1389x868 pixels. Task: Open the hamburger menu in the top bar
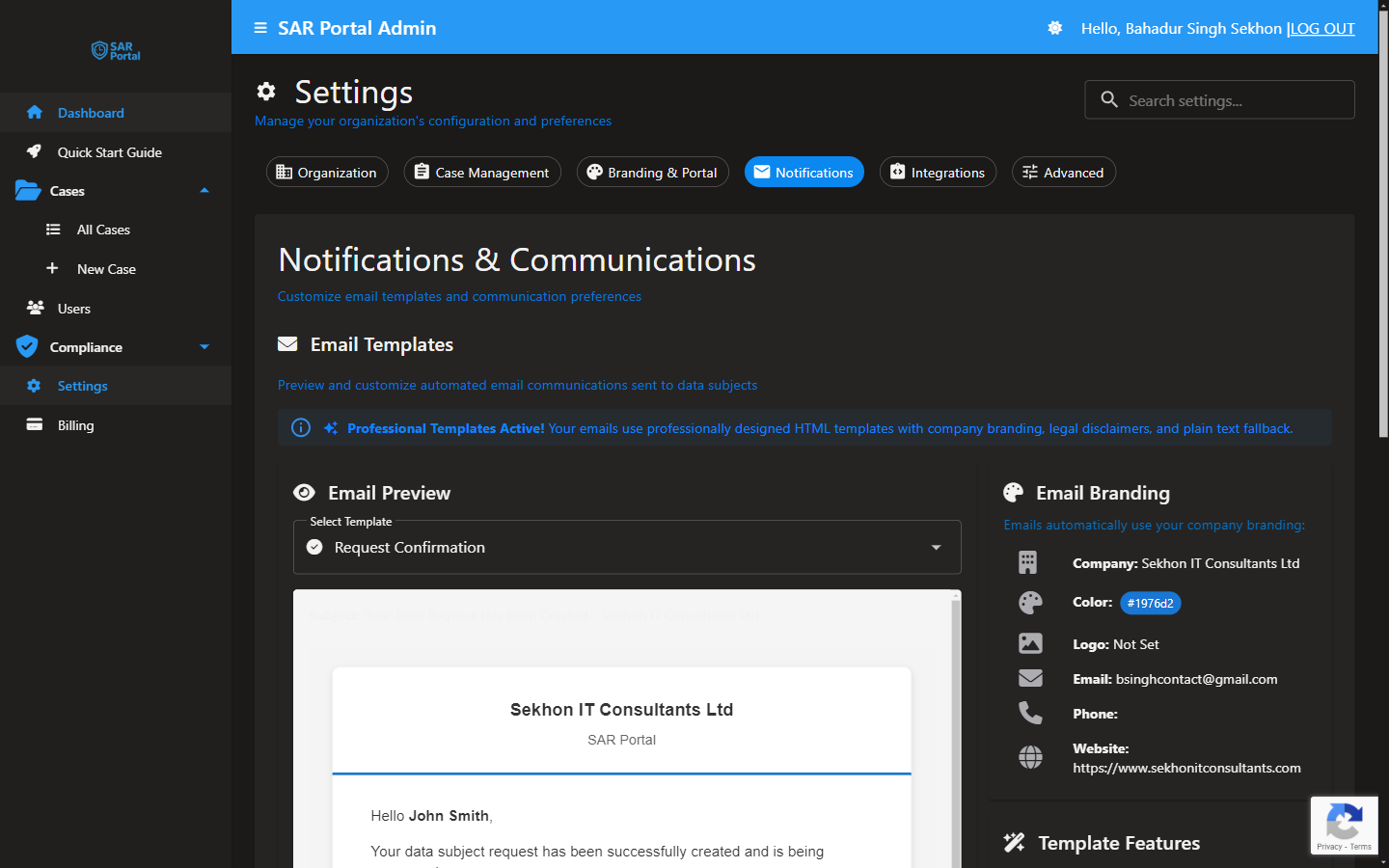259,28
